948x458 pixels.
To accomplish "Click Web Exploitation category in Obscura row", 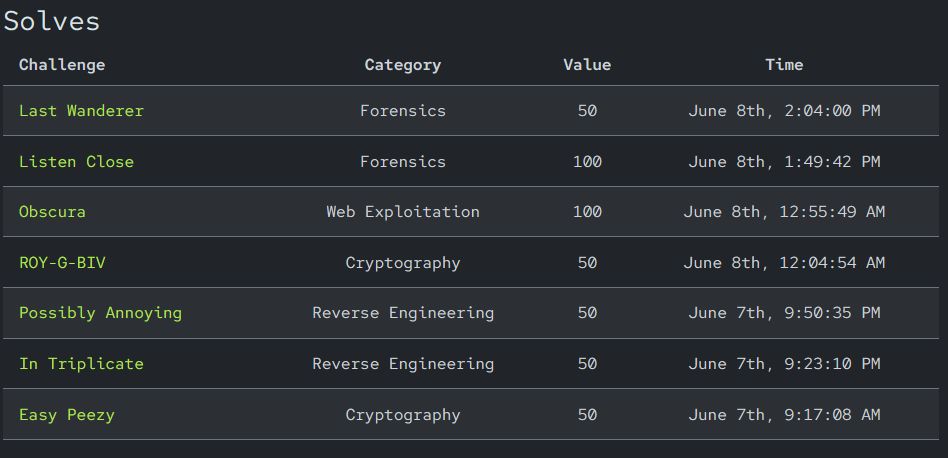I will coord(402,212).
